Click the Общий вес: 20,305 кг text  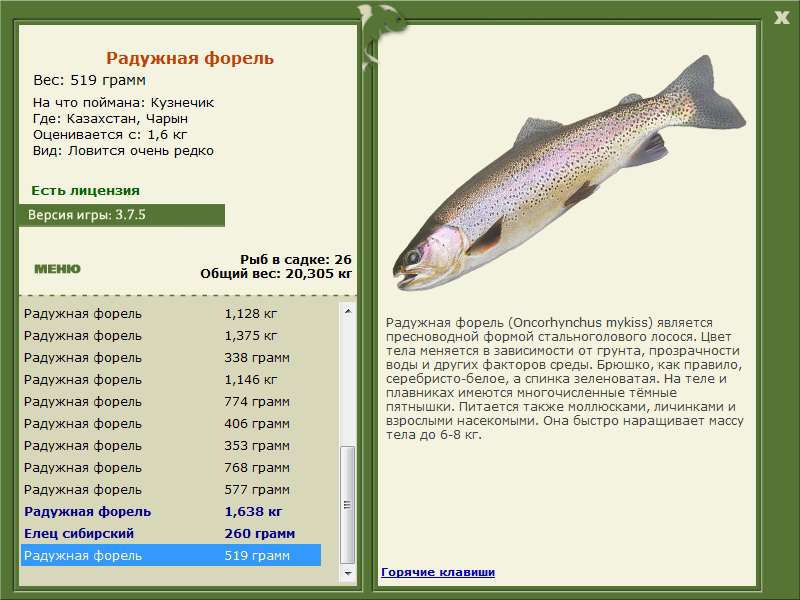[276, 274]
